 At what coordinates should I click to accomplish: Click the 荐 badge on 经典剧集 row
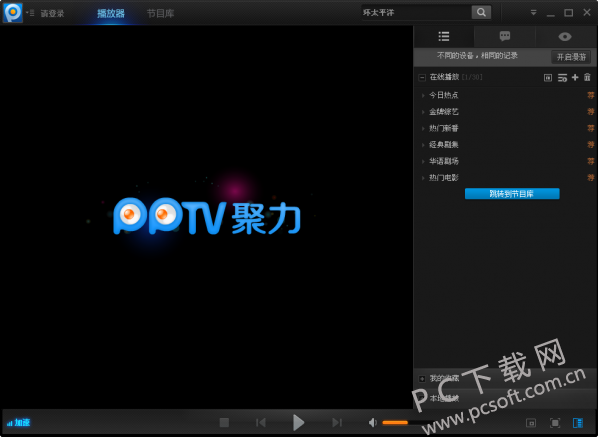590,145
